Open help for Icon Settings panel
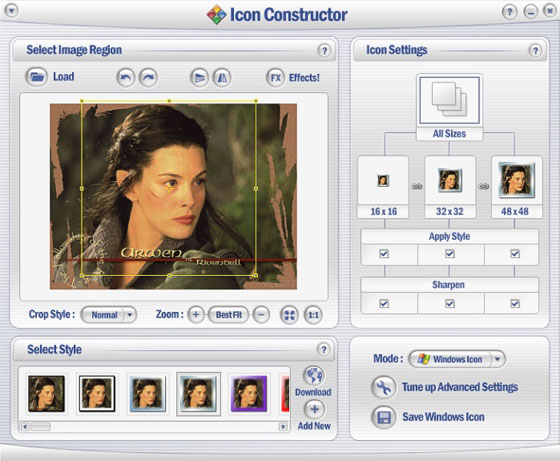The width and height of the screenshot is (560, 461). click(535, 51)
